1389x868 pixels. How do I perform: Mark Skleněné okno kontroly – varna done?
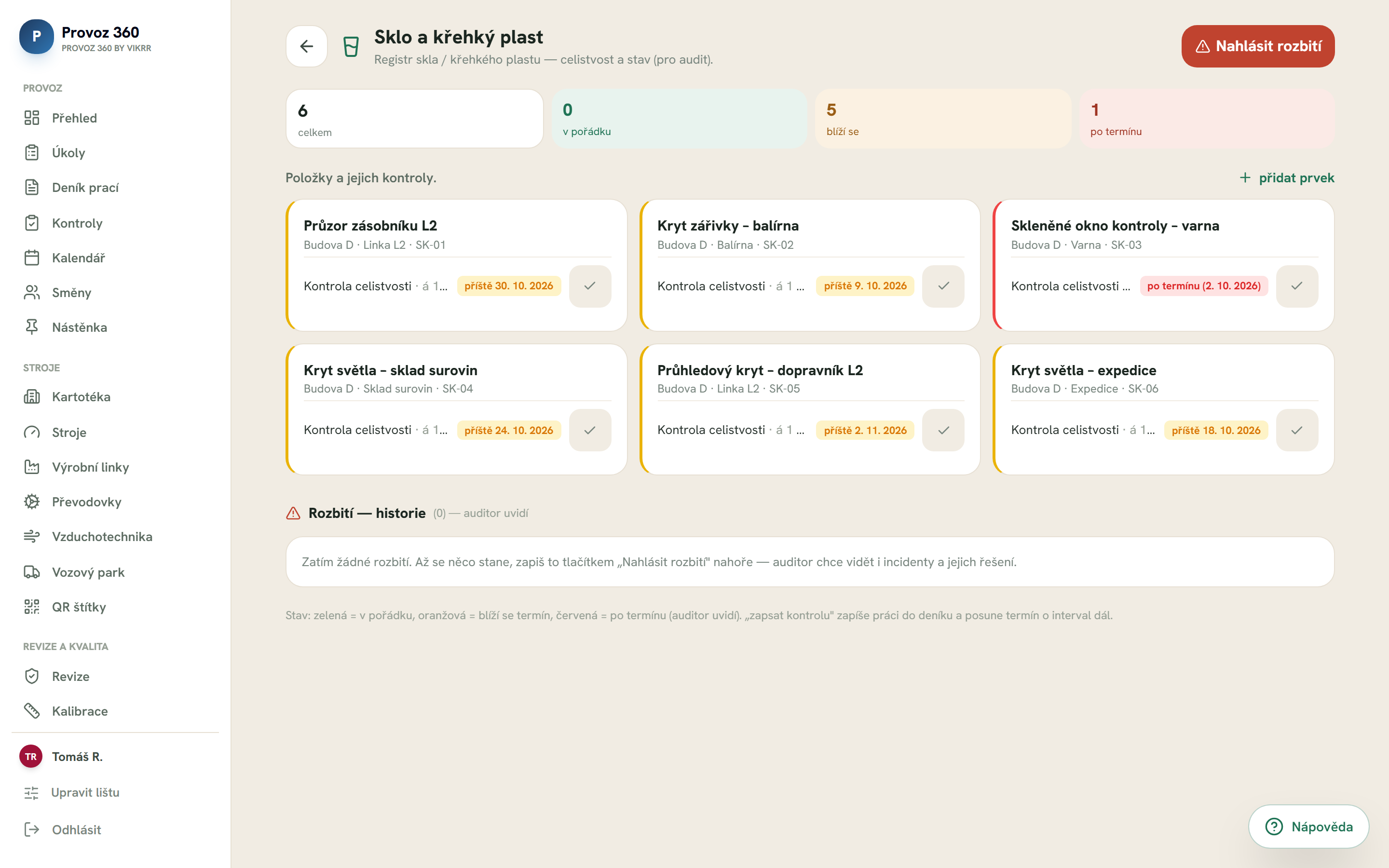click(1296, 286)
